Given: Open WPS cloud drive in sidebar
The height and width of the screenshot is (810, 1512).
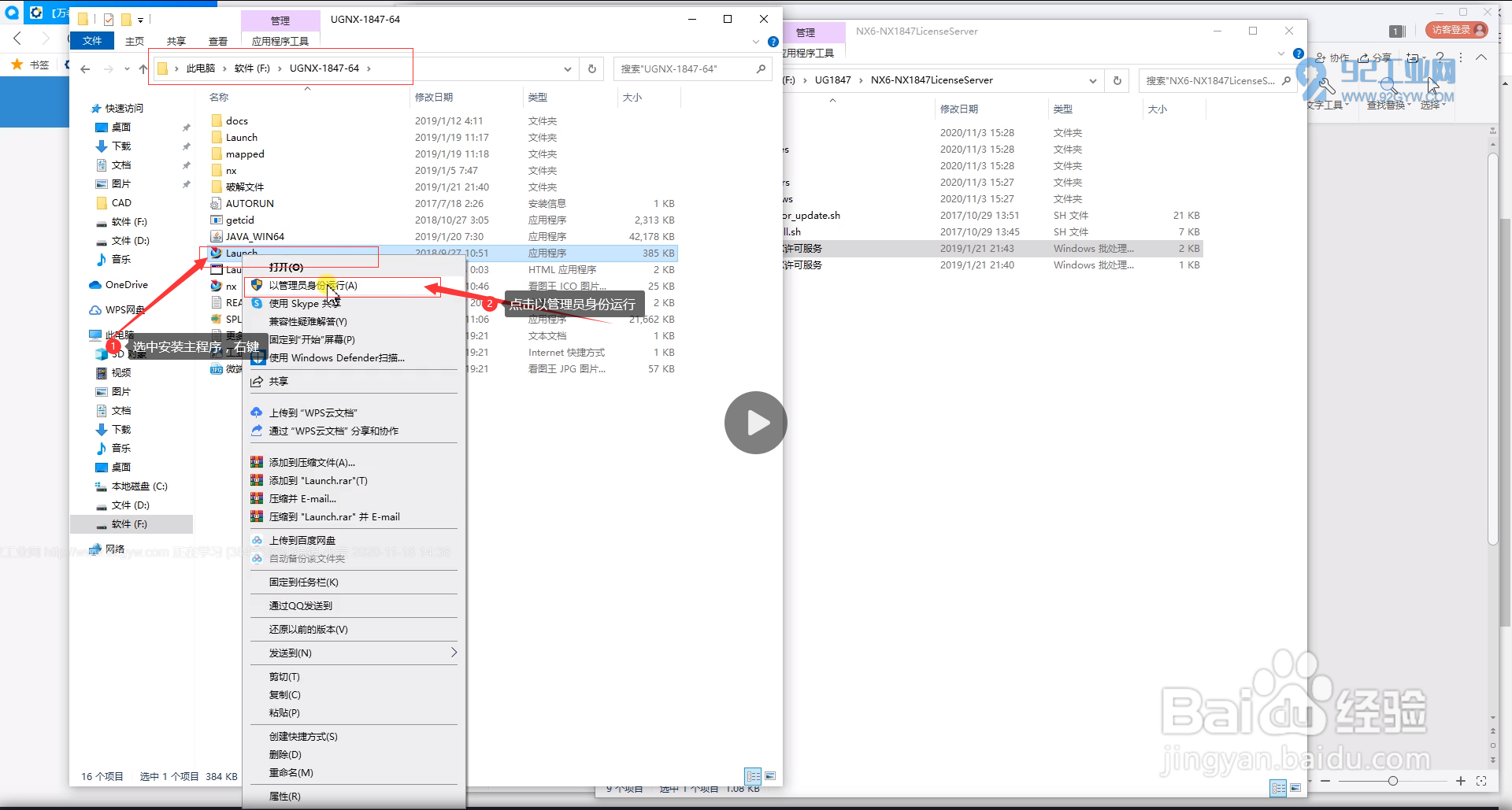Looking at the screenshot, I should (124, 309).
